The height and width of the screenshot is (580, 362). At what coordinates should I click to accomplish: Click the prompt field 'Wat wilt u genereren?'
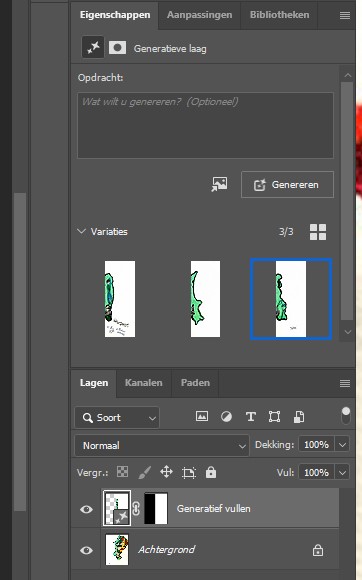point(205,125)
